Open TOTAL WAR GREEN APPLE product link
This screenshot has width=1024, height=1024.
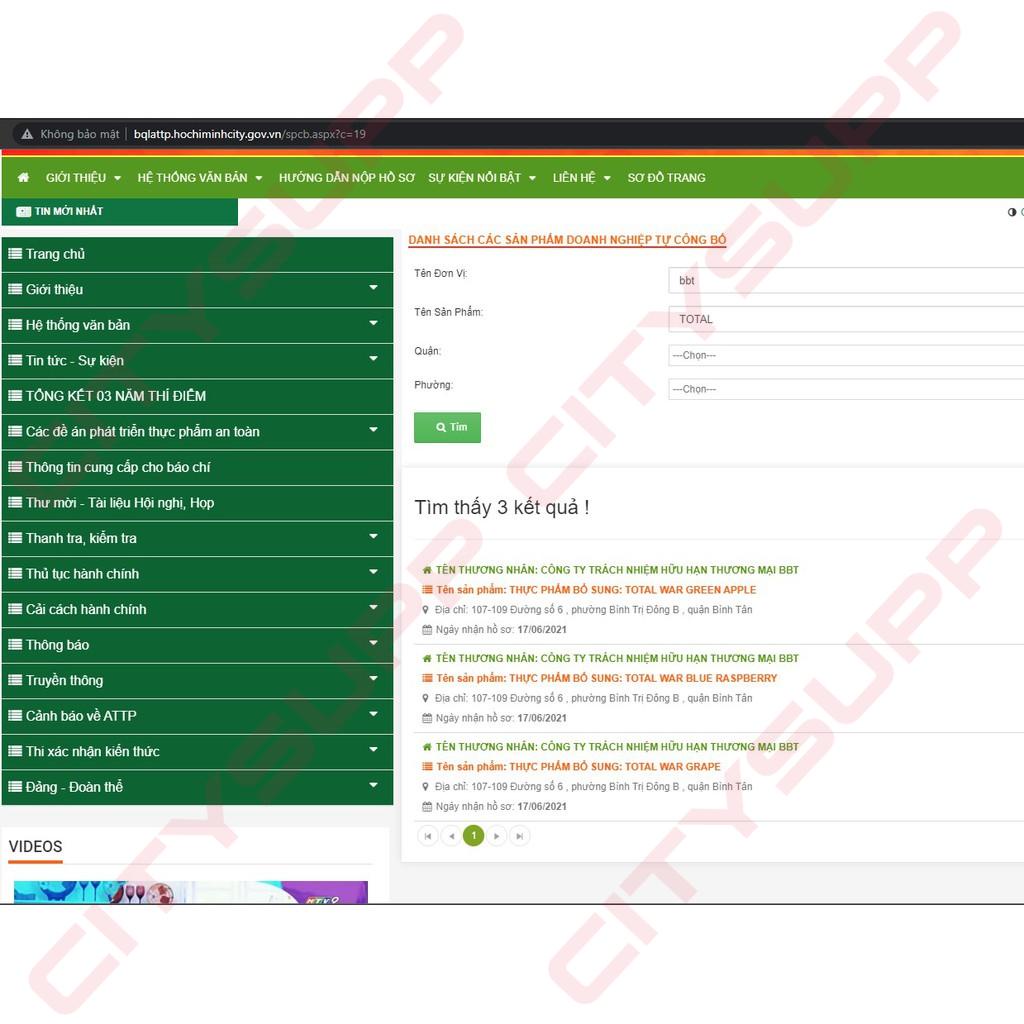click(x=596, y=590)
